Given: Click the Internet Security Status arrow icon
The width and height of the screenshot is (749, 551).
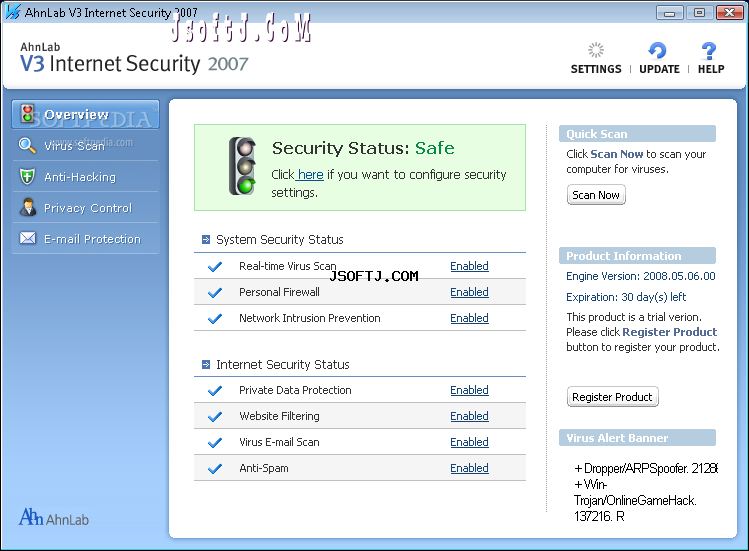Looking at the screenshot, I should pos(206,365).
